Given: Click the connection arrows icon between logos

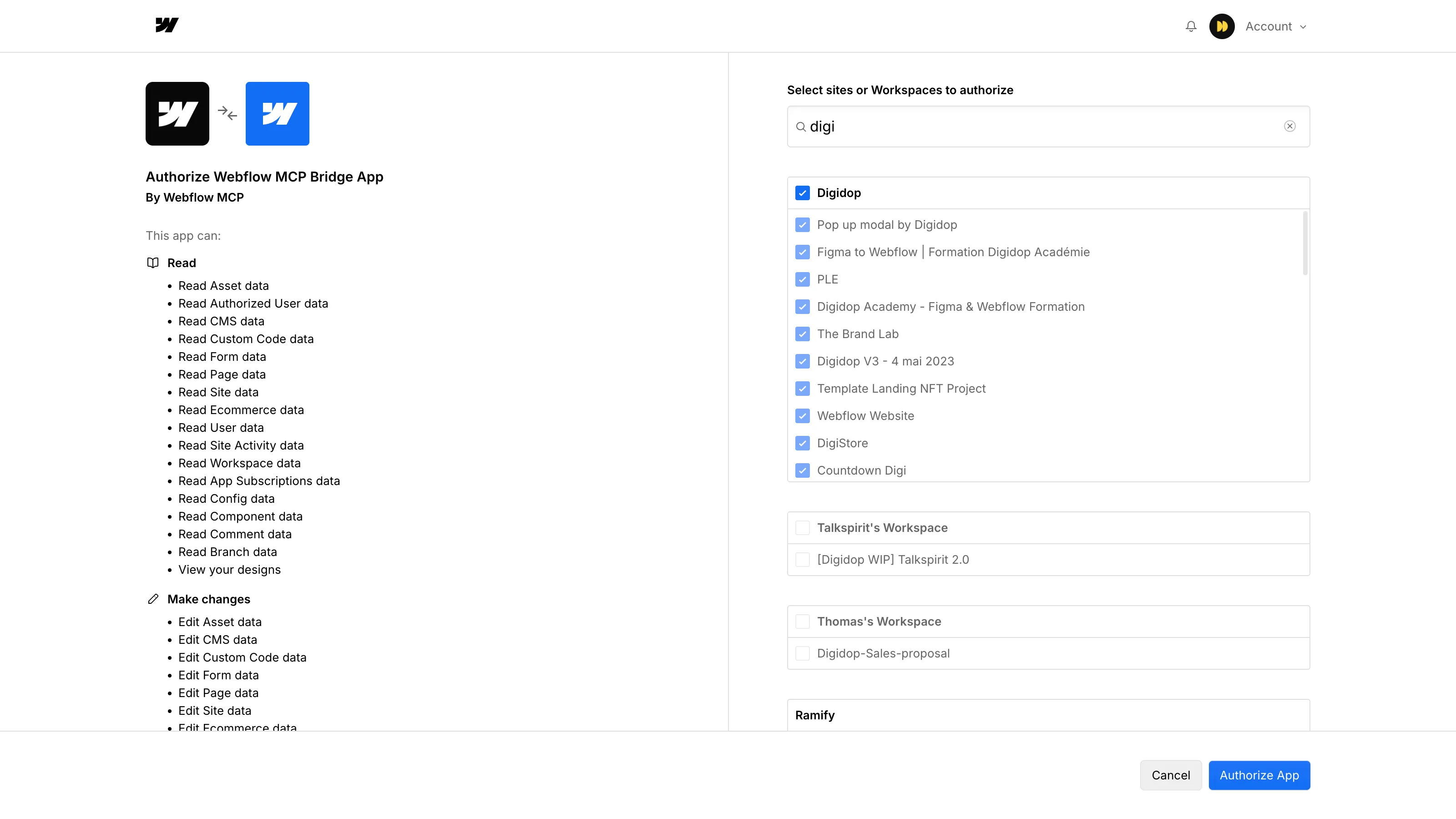Looking at the screenshot, I should pos(227,114).
